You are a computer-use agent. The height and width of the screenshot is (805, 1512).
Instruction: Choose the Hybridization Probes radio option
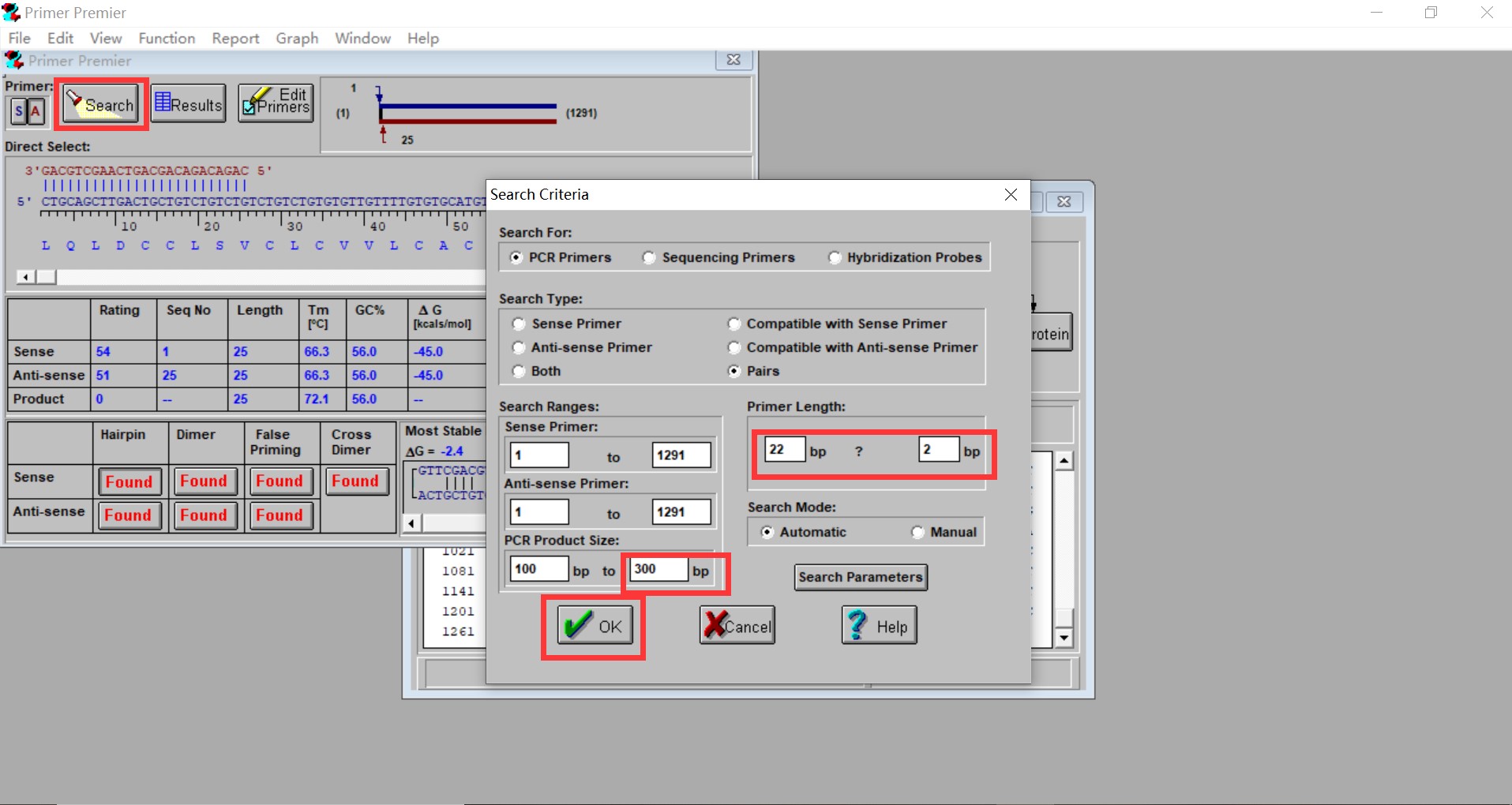835,258
